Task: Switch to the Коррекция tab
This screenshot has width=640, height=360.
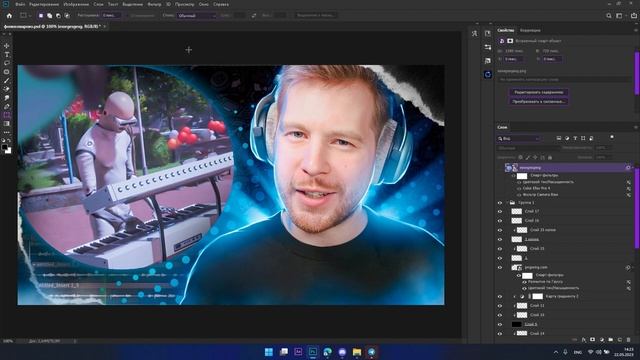Action: (530, 30)
